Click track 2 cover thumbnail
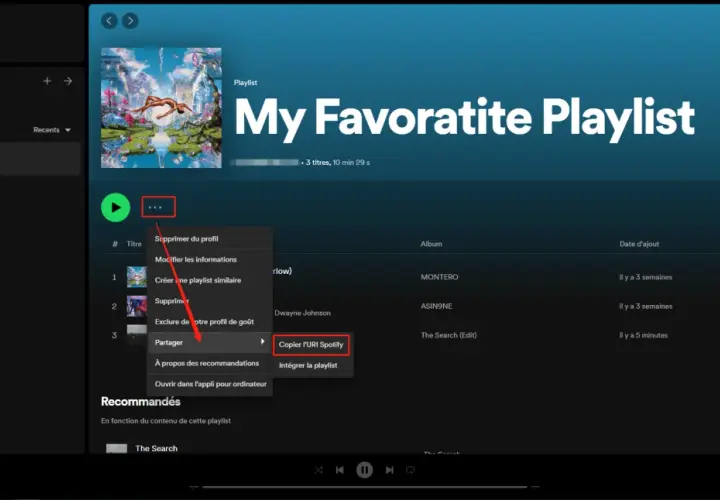Viewport: 720px width, 500px height. 137,306
